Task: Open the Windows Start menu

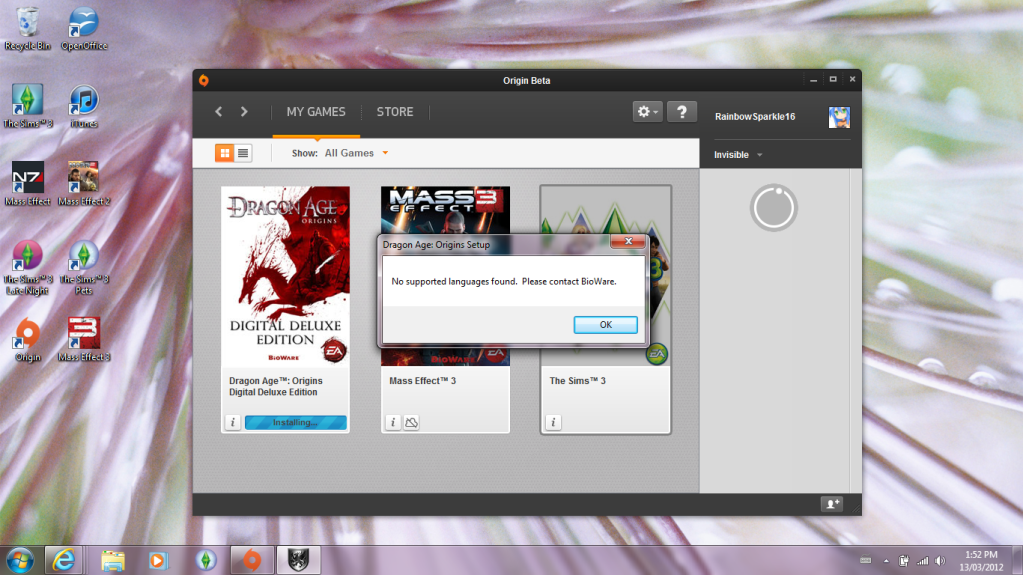Action: [20, 558]
